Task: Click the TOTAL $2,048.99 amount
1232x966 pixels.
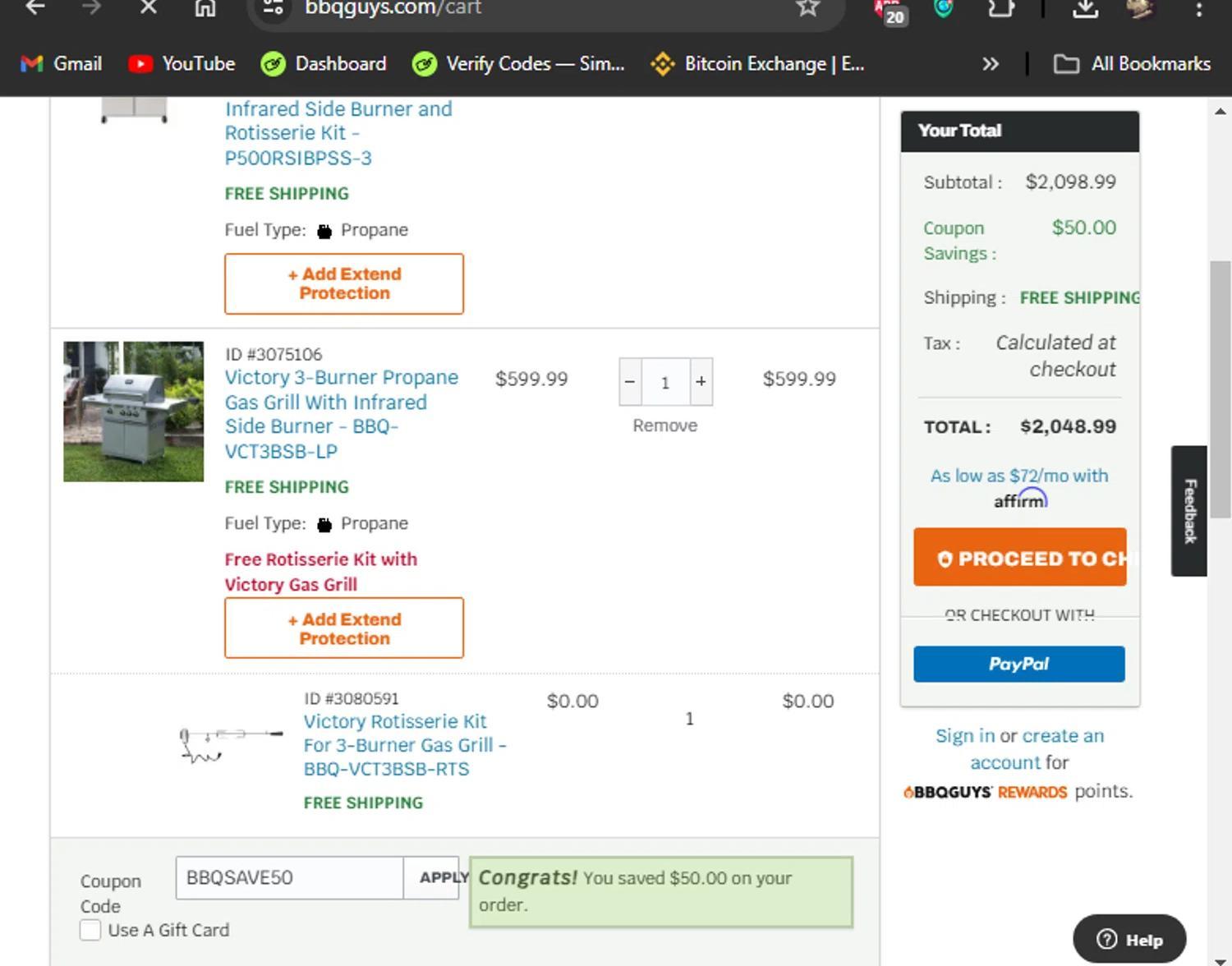Action: click(1068, 426)
